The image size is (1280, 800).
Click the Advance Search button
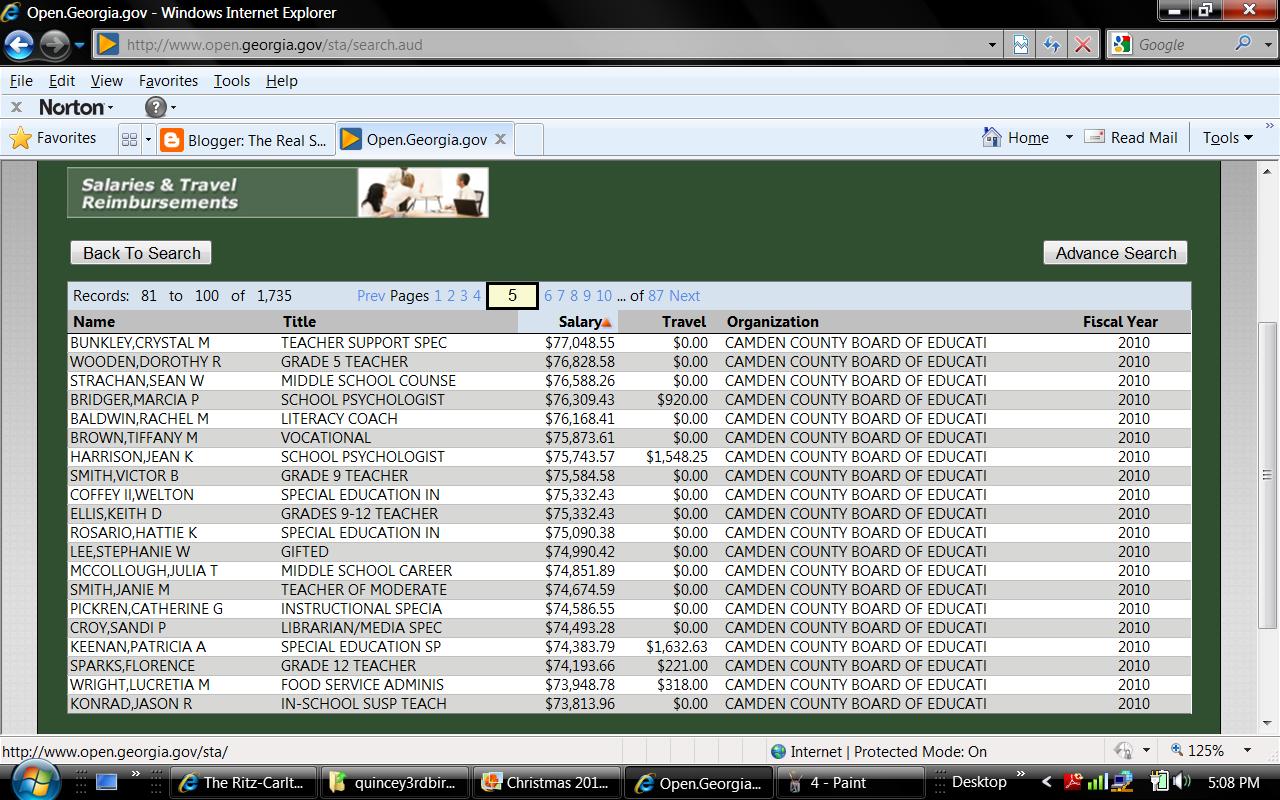pyautogui.click(x=1115, y=253)
